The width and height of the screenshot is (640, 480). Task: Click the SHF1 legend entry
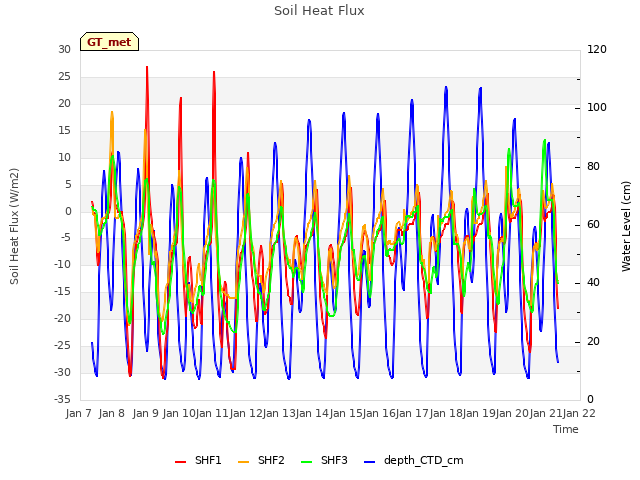click(x=198, y=461)
